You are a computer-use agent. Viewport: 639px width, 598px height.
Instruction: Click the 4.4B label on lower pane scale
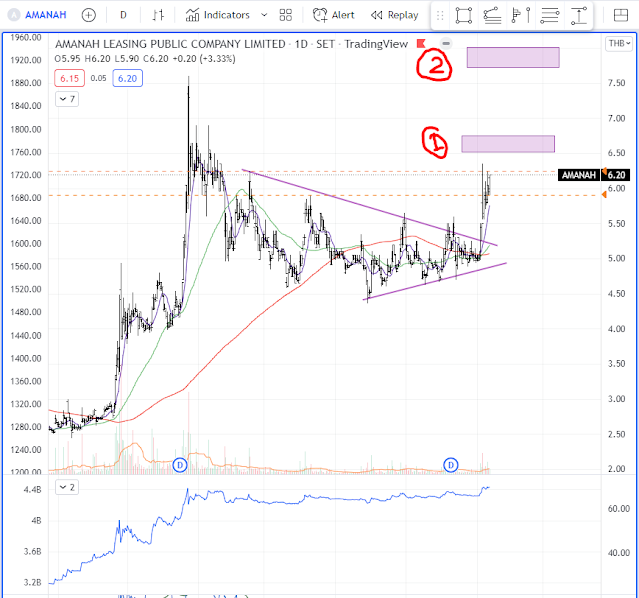(32, 490)
